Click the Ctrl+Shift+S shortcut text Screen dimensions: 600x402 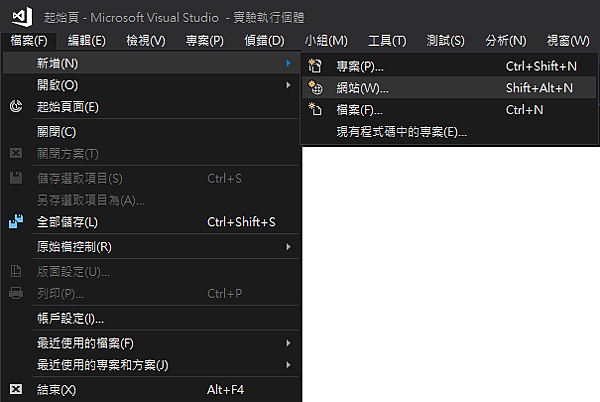[x=241, y=222]
